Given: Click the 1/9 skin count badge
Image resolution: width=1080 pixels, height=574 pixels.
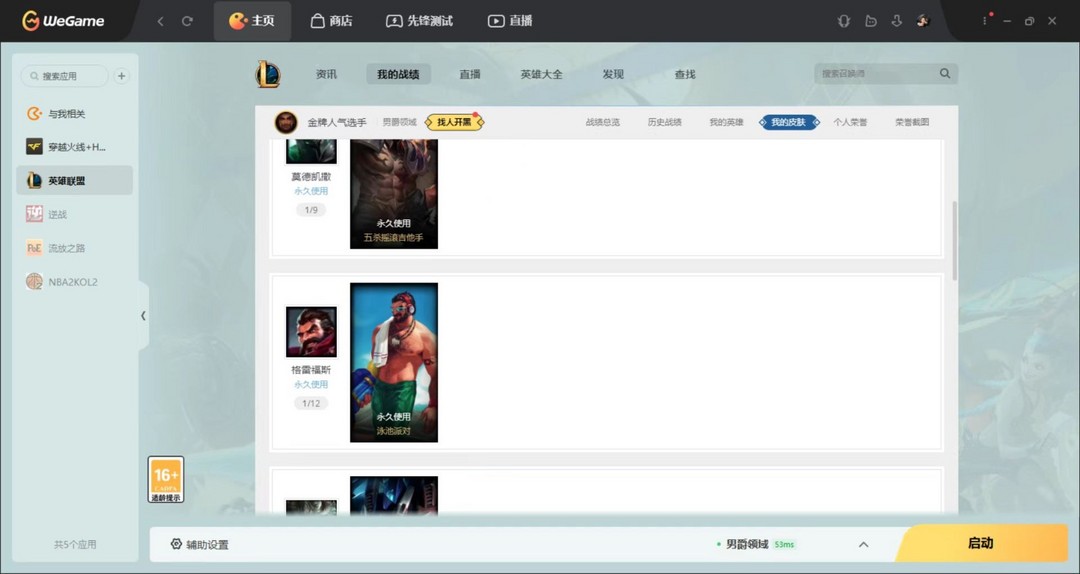Looking at the screenshot, I should [311, 210].
